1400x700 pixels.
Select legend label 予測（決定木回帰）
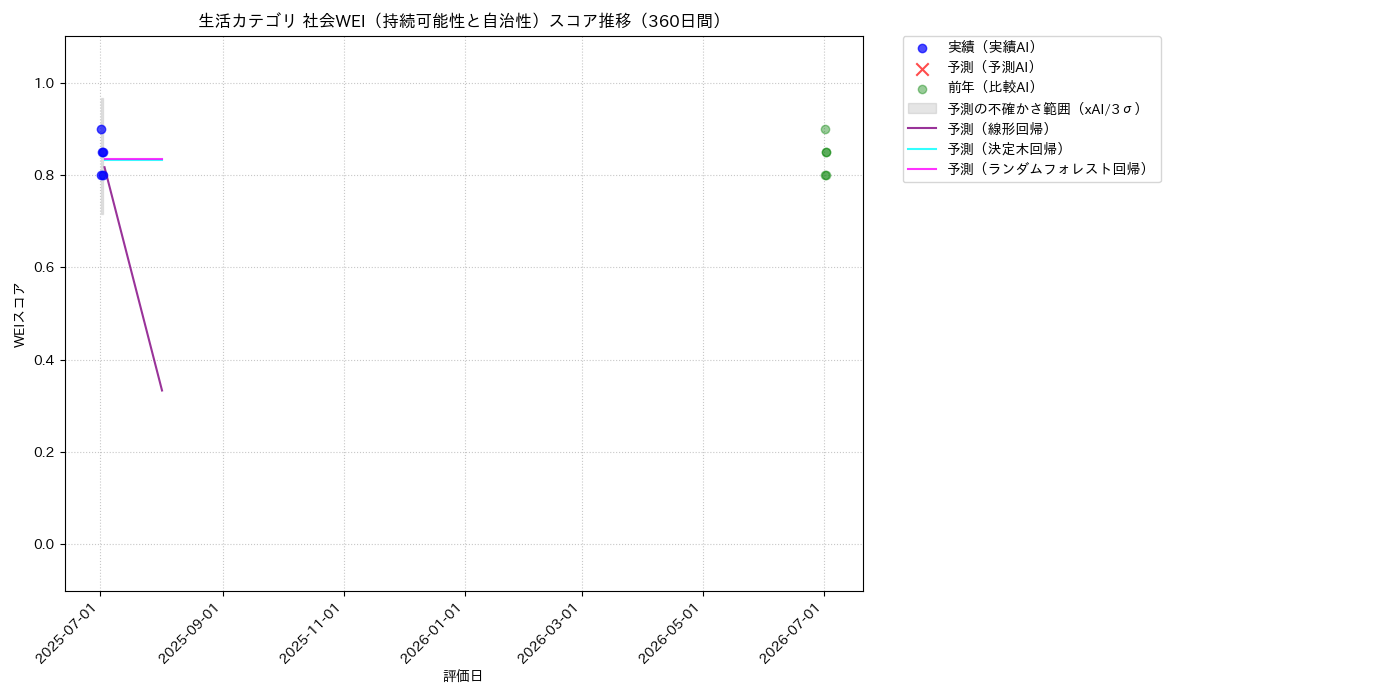1006,149
